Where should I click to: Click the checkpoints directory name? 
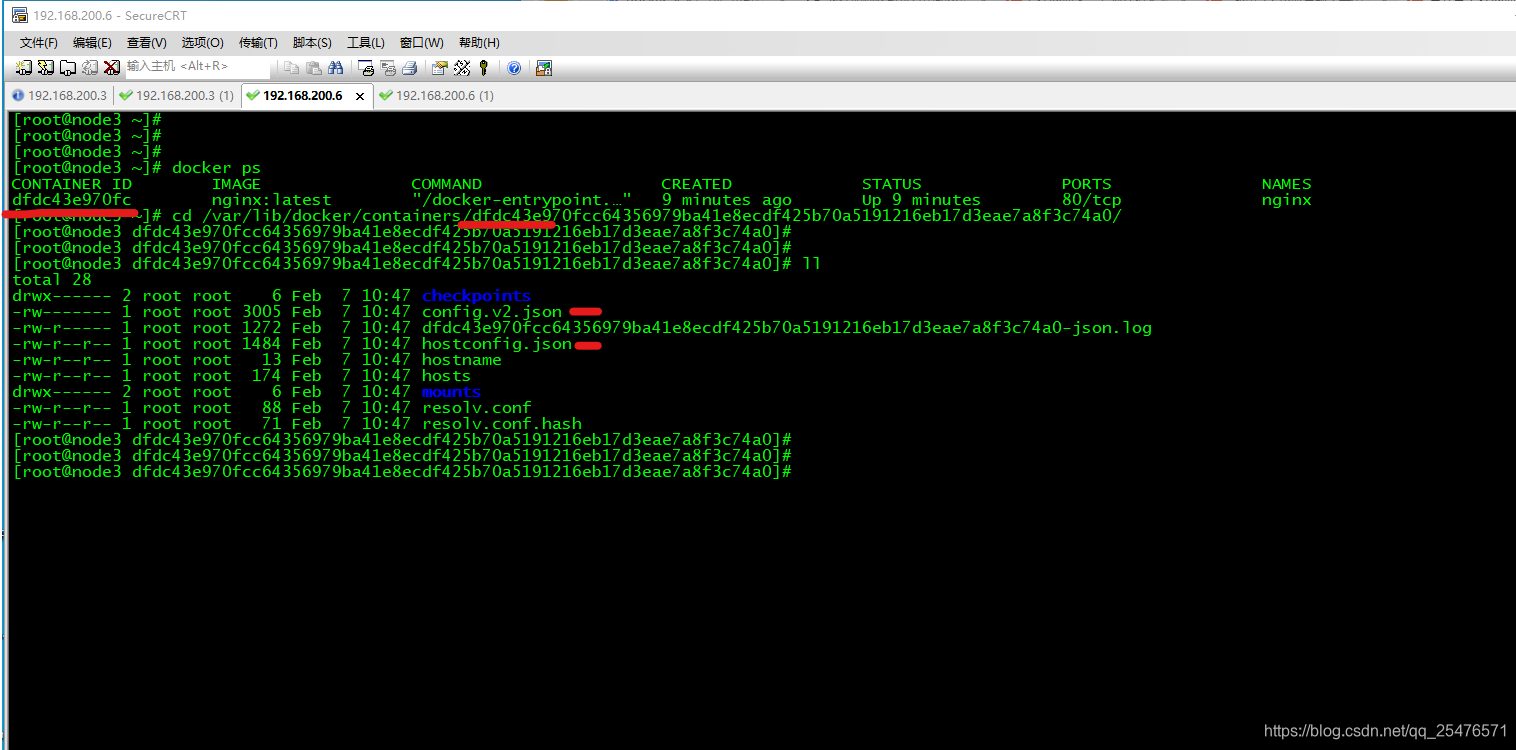point(476,296)
